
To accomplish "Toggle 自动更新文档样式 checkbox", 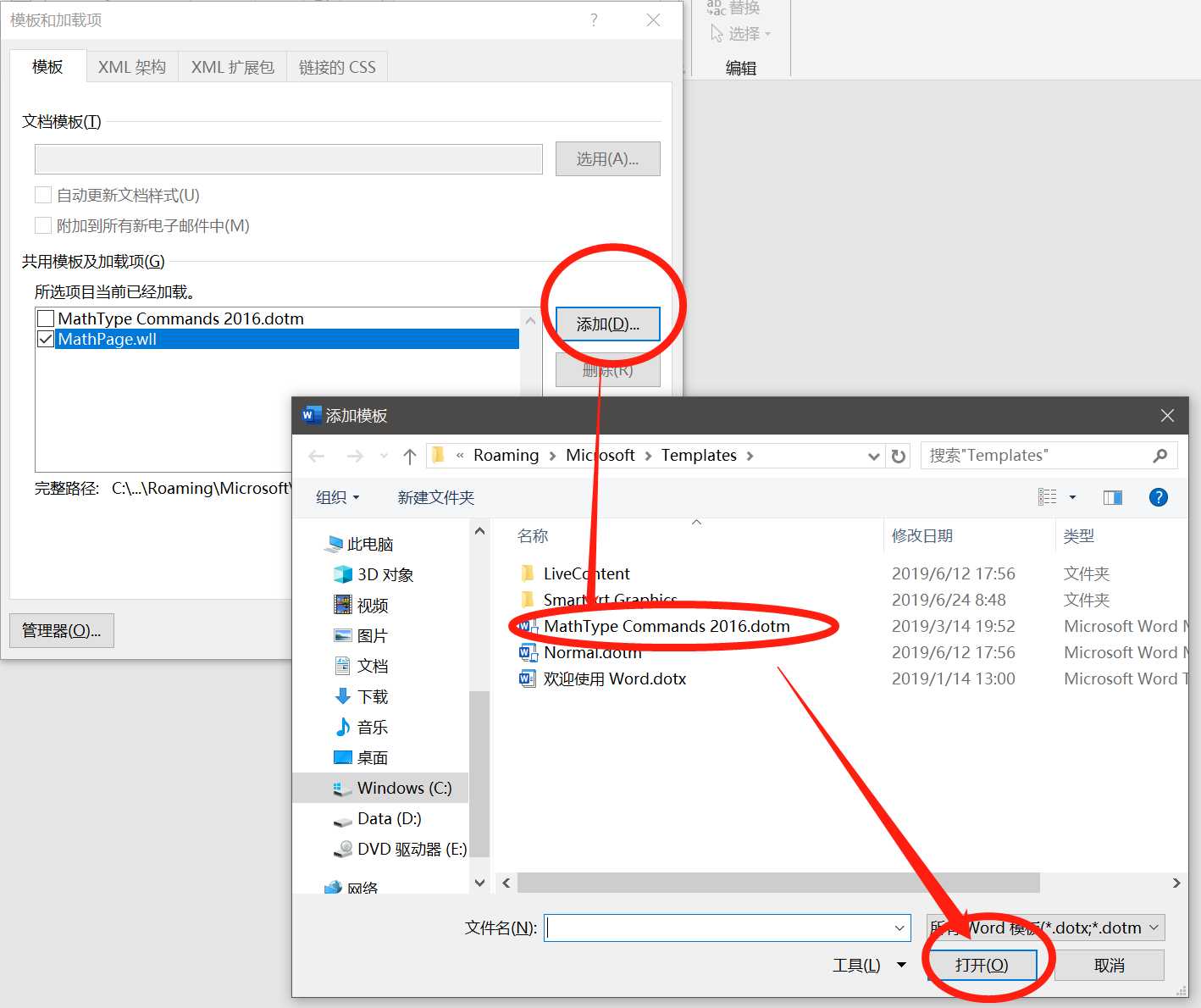I will (x=43, y=195).
